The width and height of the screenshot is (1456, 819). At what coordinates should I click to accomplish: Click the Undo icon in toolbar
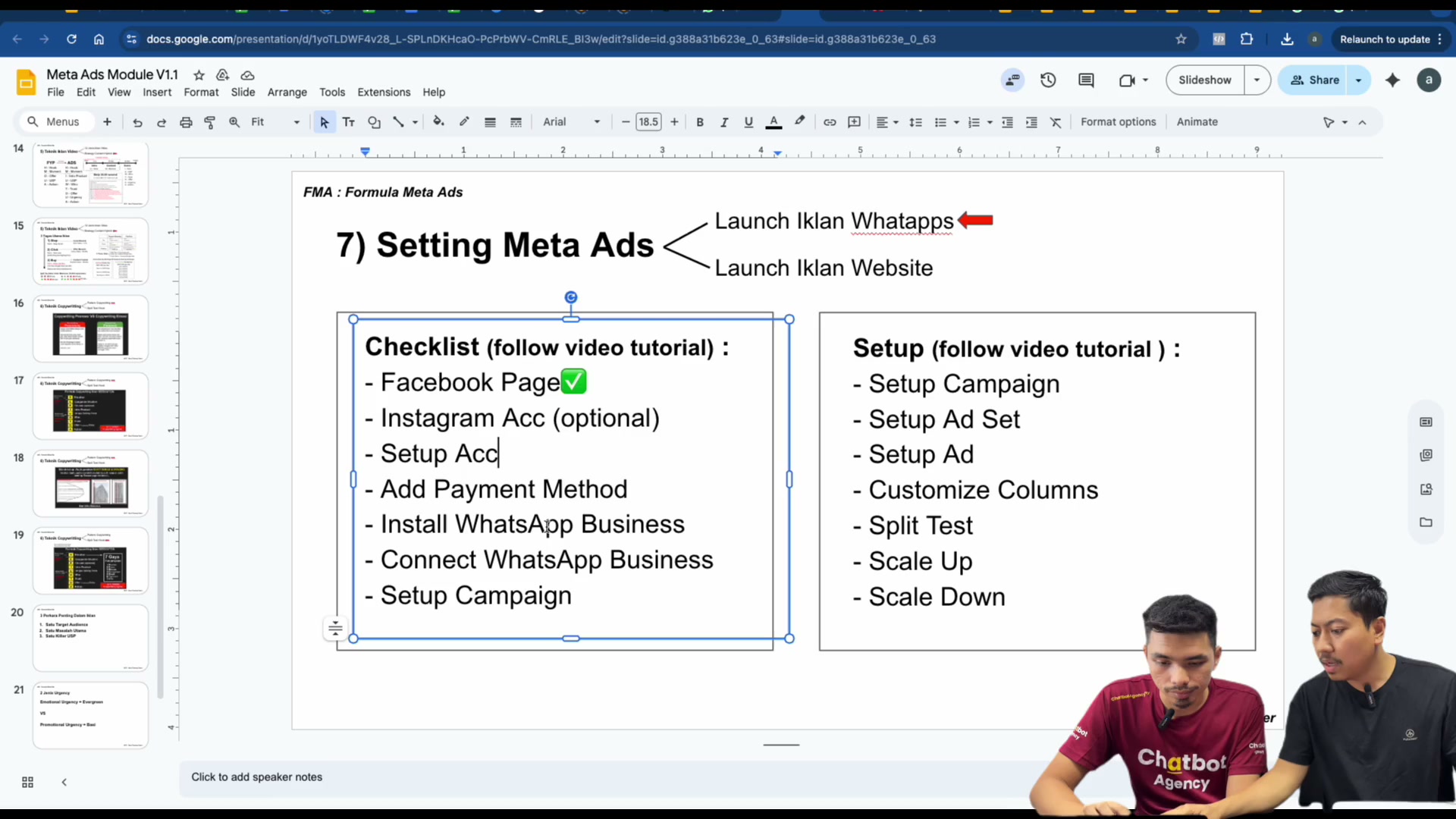137,122
